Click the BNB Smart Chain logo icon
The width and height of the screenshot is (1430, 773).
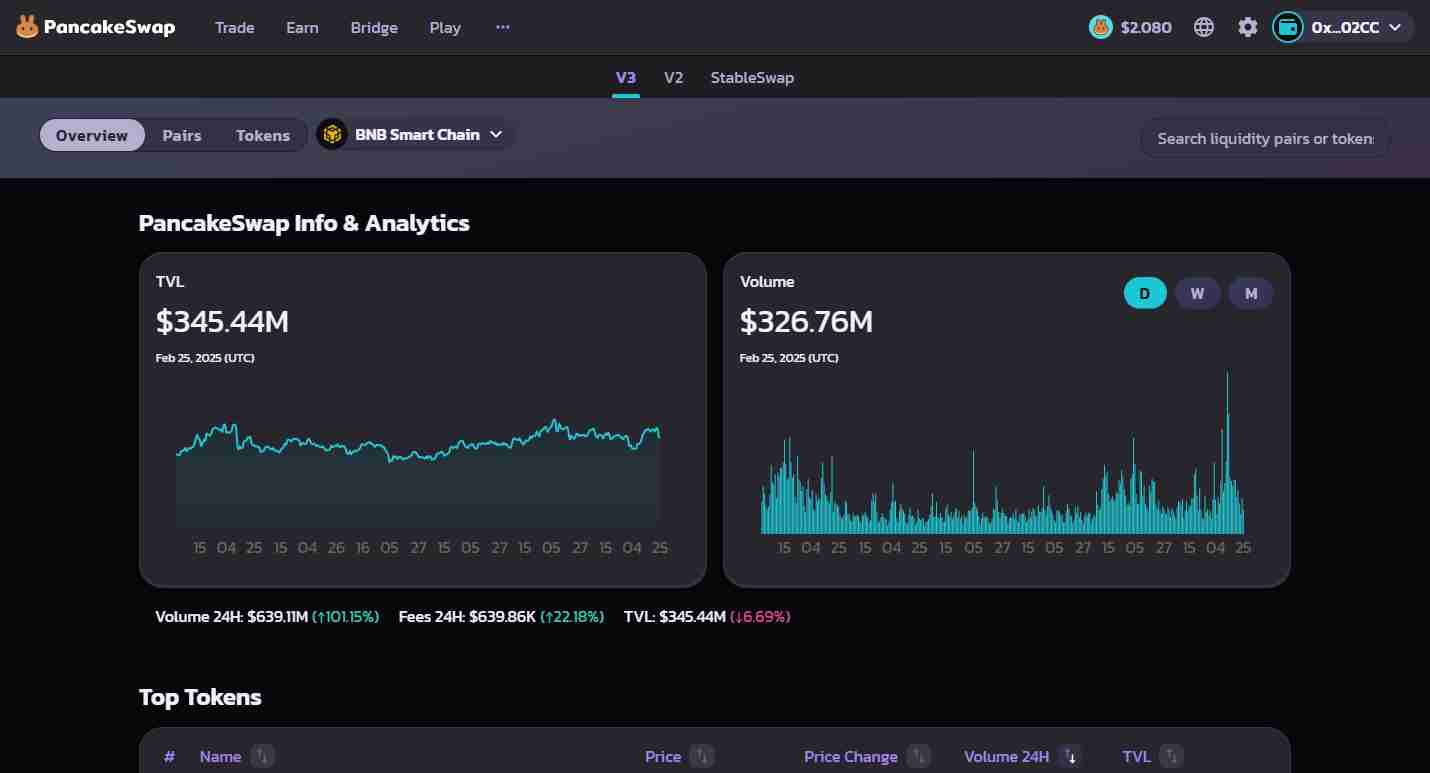332,134
